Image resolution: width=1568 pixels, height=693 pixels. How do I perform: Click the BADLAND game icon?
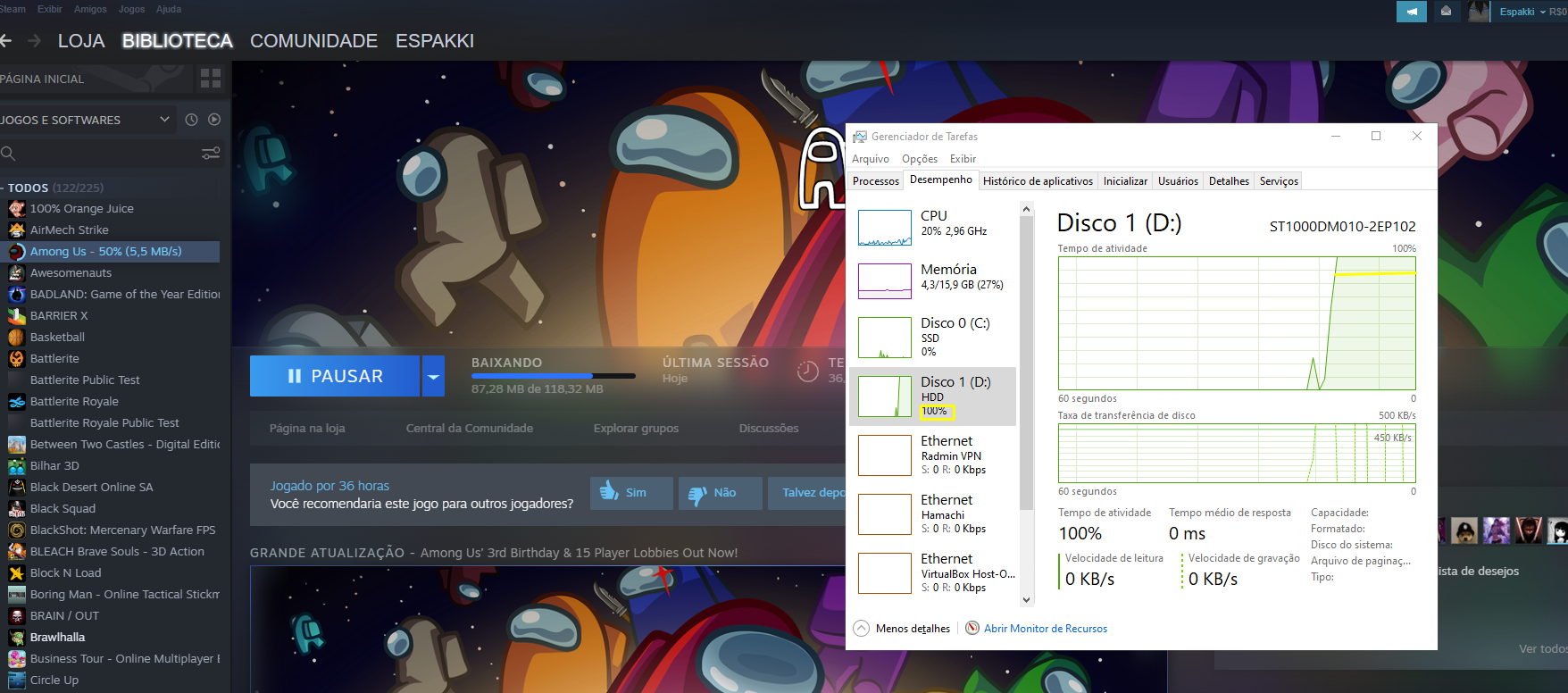[x=17, y=295]
